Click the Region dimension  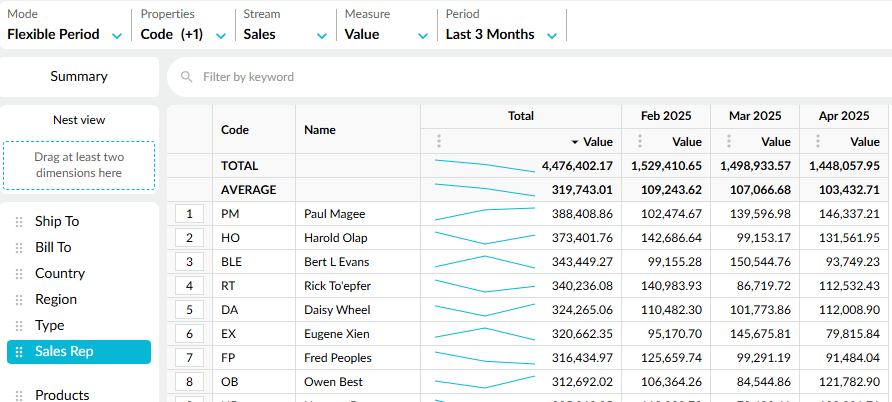pos(56,300)
